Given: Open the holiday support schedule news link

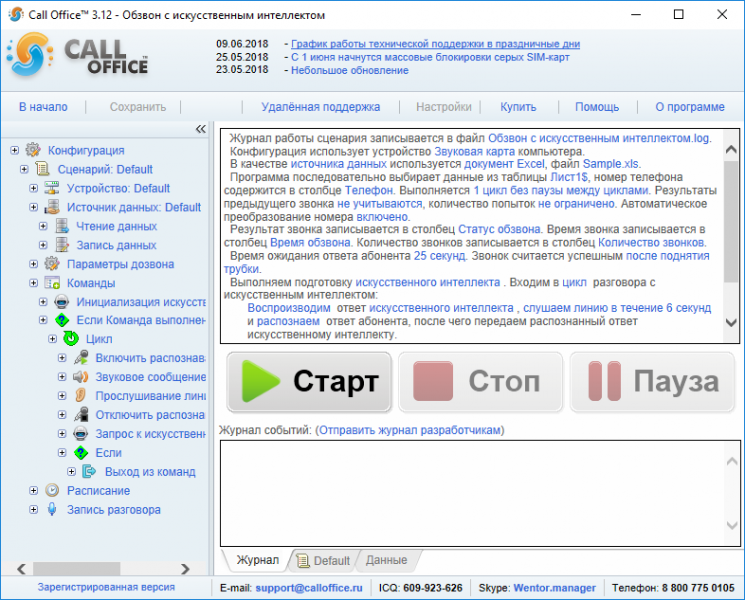Looking at the screenshot, I should pyautogui.click(x=435, y=44).
